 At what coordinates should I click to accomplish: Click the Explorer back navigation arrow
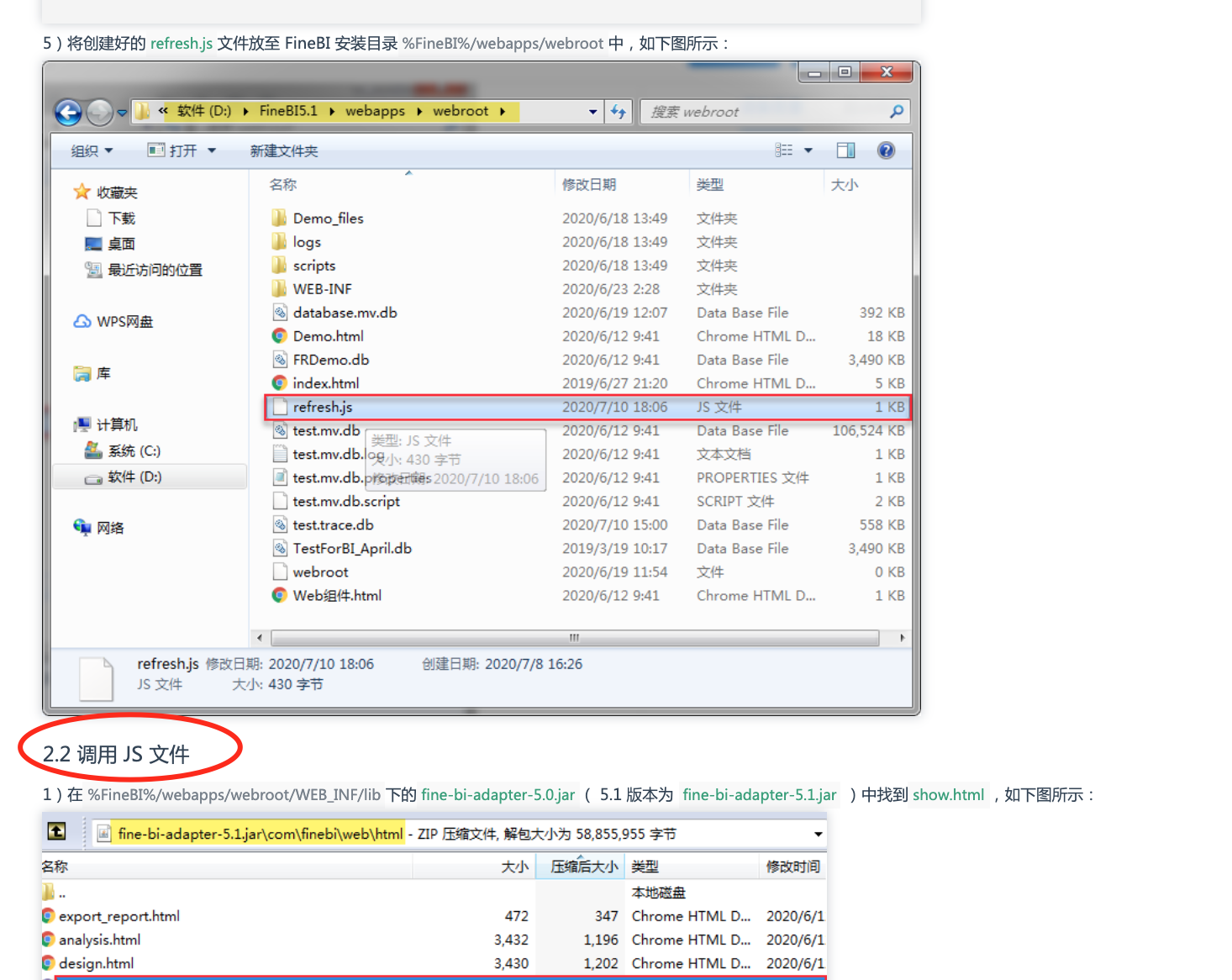68,112
